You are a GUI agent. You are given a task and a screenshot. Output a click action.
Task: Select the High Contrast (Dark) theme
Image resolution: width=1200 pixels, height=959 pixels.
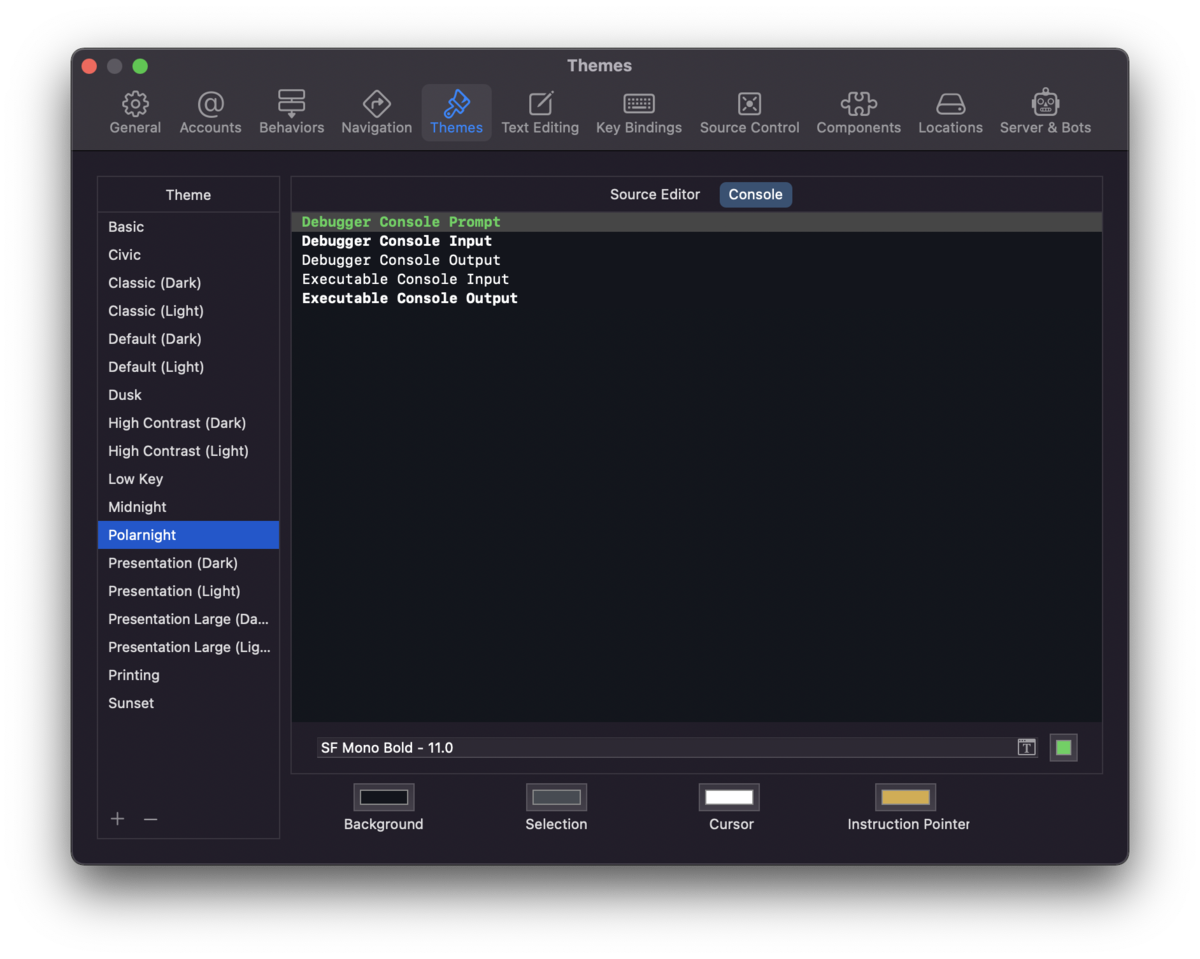click(188, 423)
